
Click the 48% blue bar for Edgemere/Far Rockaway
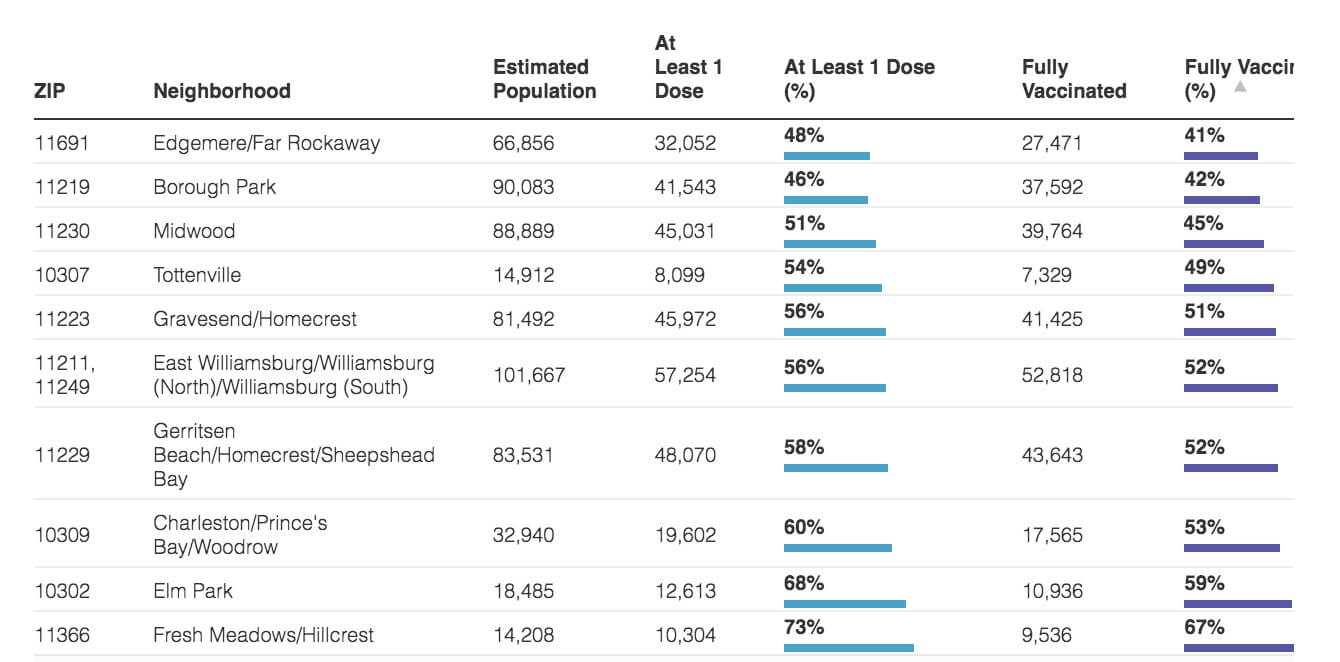(x=826, y=156)
